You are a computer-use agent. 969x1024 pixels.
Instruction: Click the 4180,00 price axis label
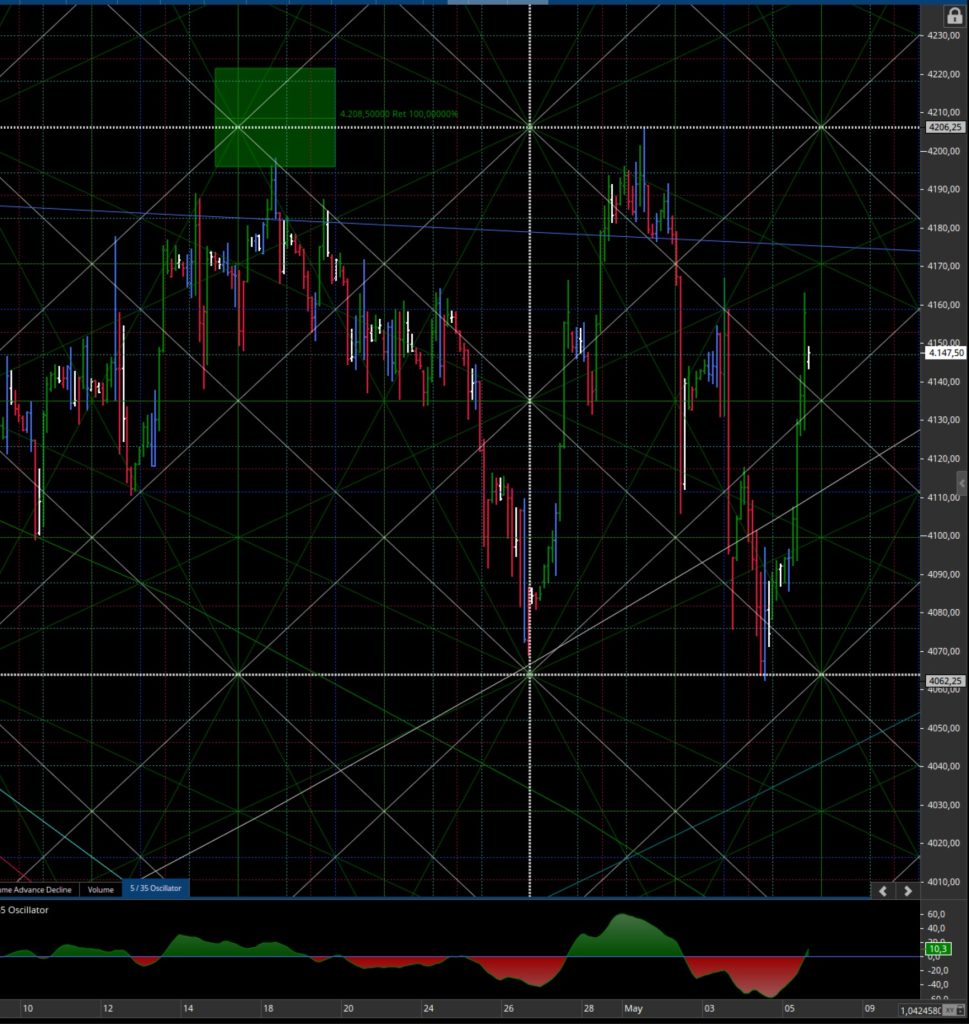click(x=943, y=228)
